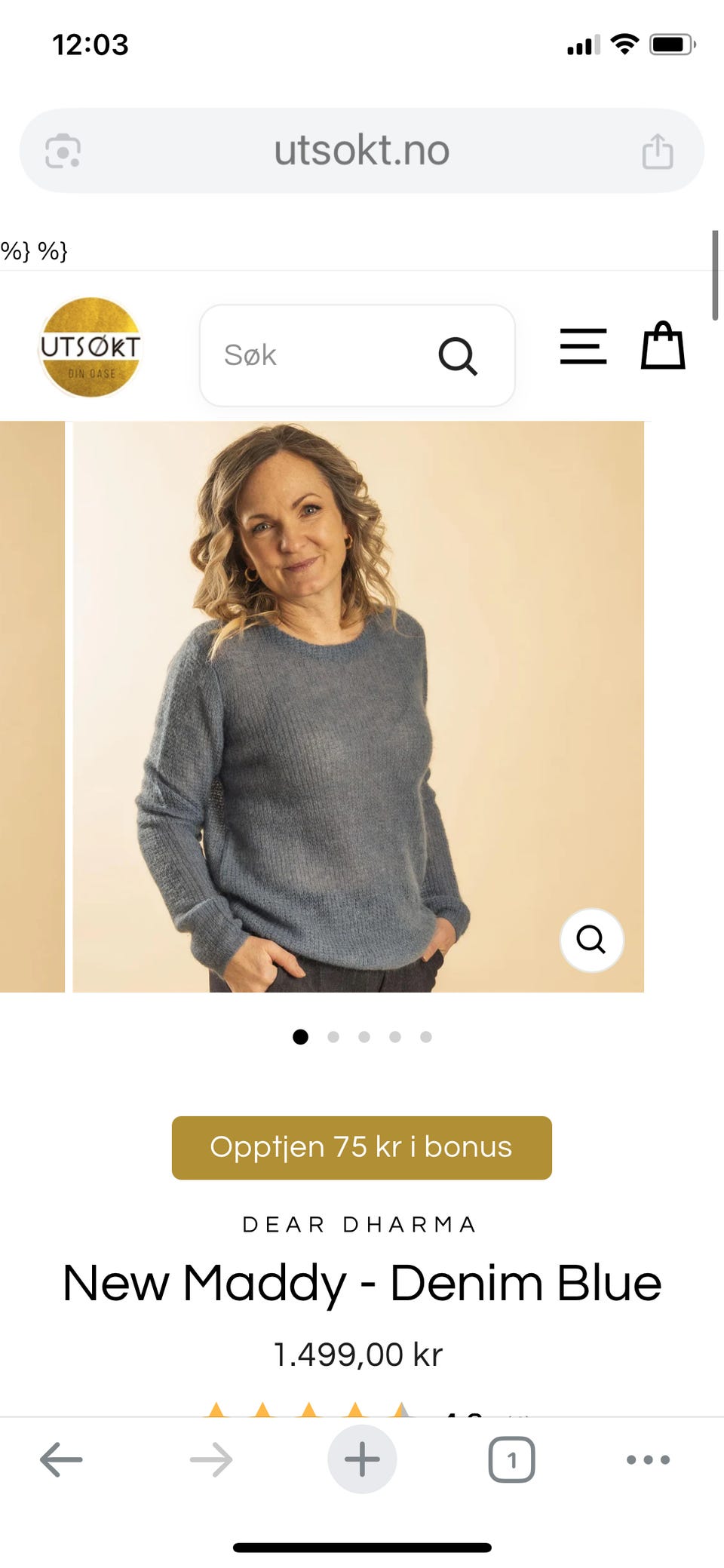Open the Dear Dharma brand link
This screenshot has width=724, height=1568.
pos(360,1225)
